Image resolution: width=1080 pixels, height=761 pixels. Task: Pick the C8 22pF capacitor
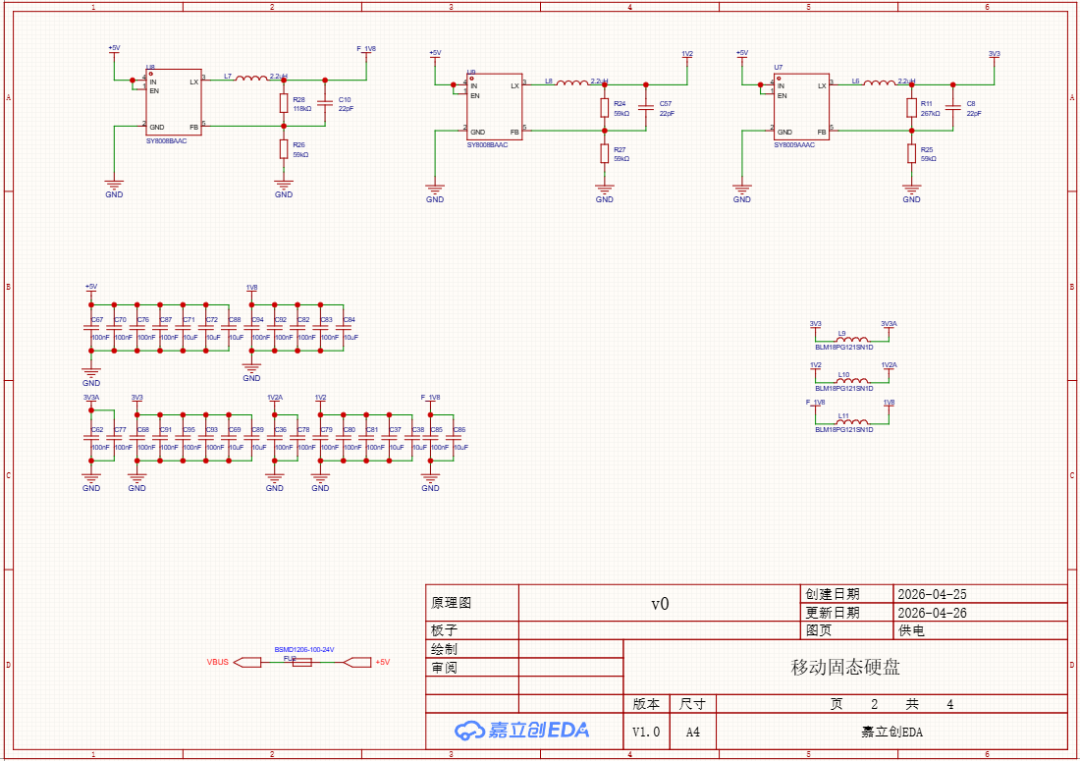[953, 108]
